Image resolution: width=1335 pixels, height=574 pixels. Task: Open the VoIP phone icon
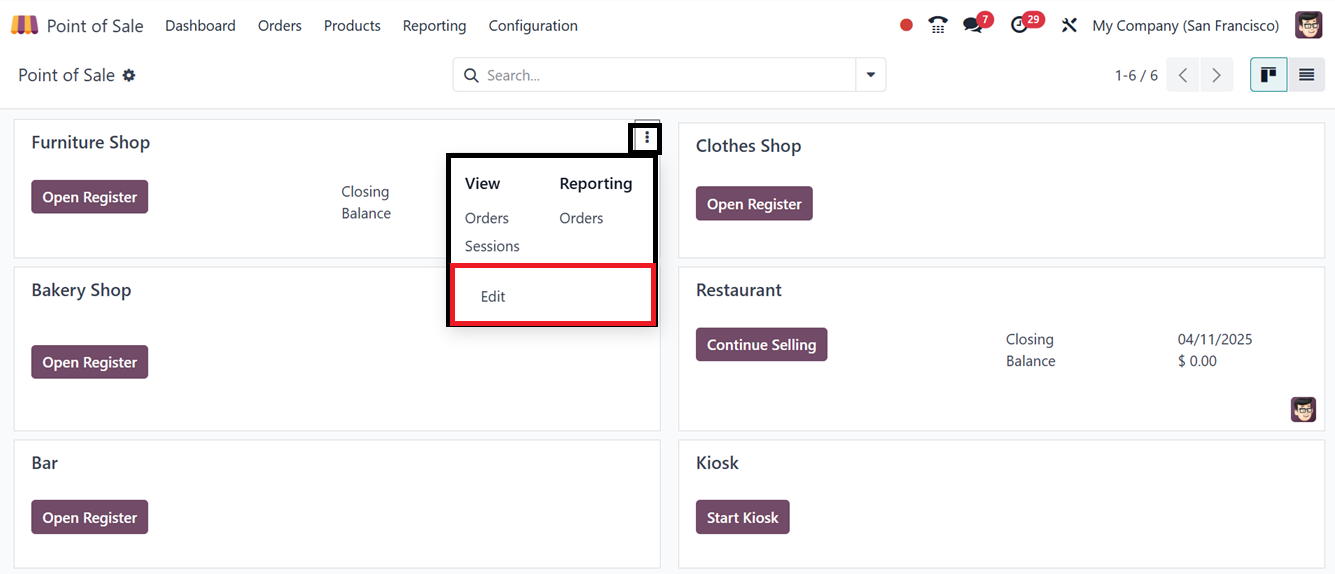pos(938,26)
